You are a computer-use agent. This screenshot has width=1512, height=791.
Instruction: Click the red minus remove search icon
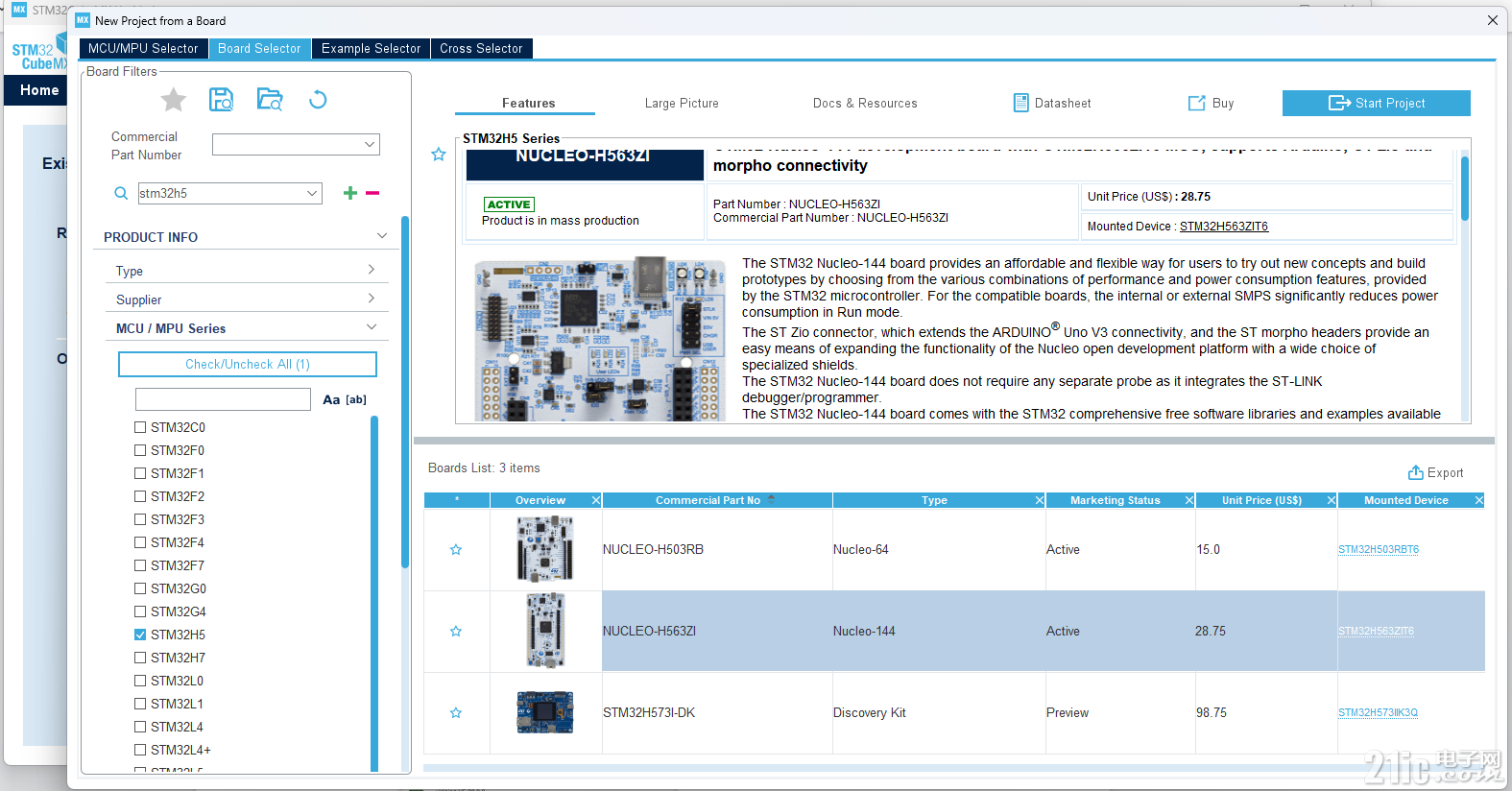click(372, 193)
